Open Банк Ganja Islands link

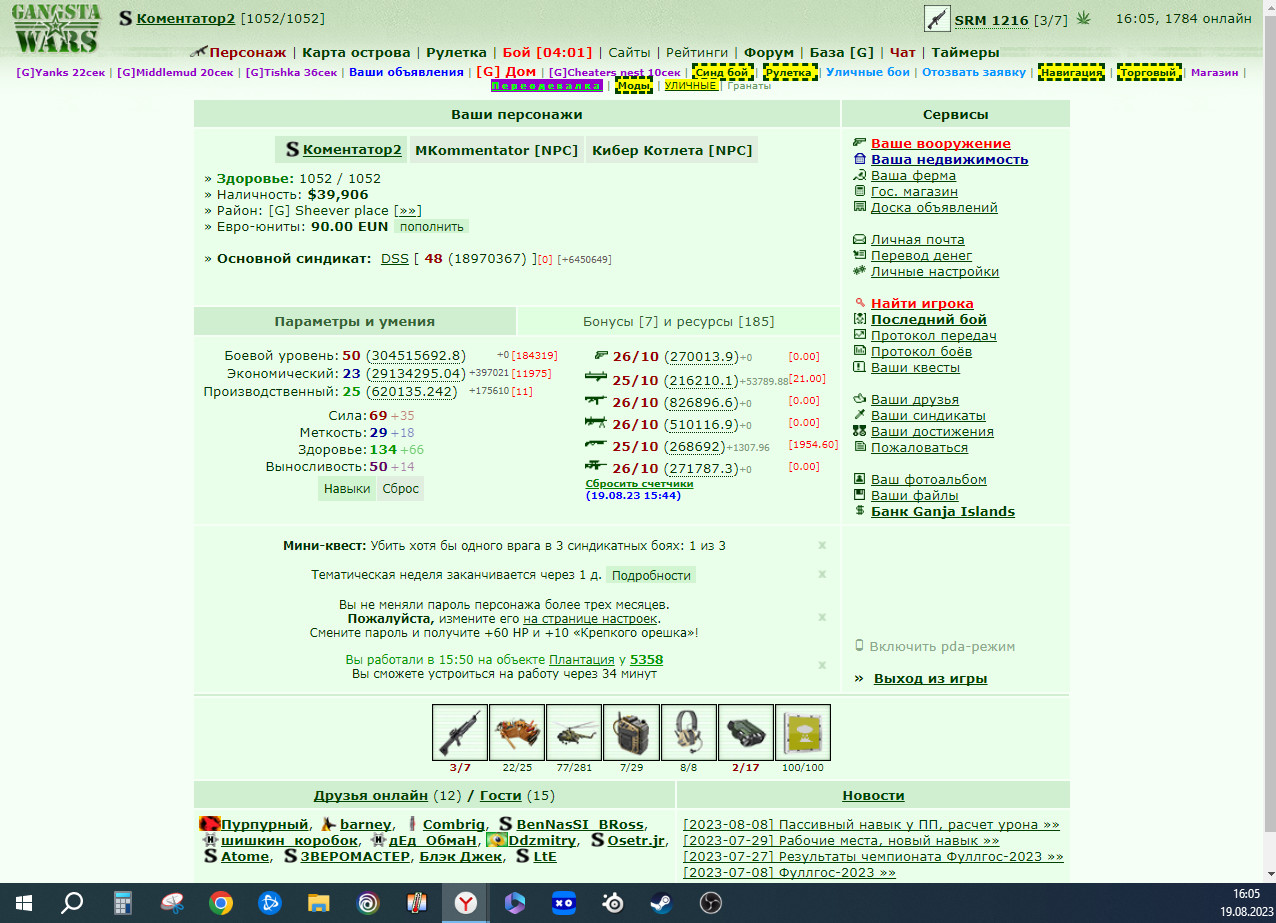point(943,512)
